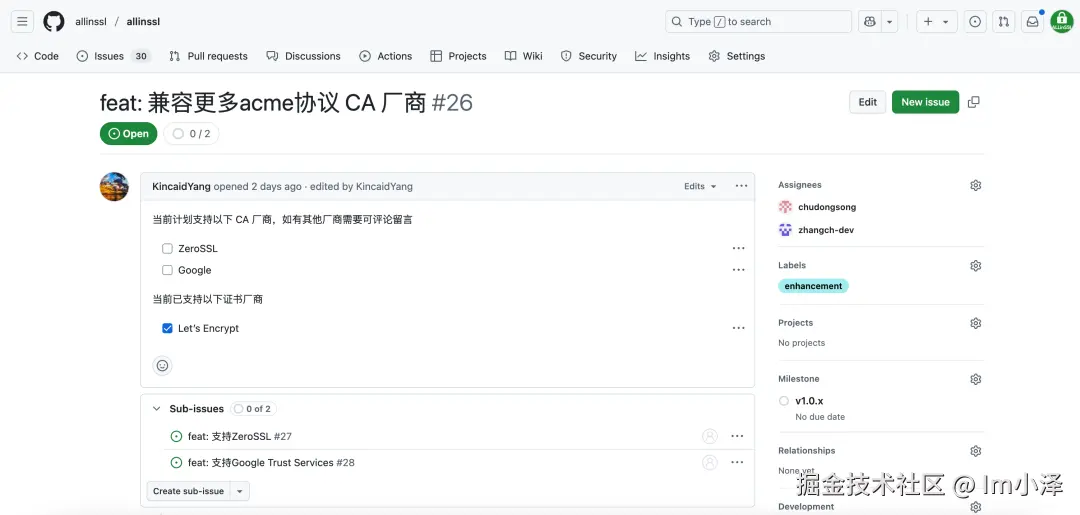This screenshot has width=1080, height=515.
Task: Open options for sub-issue #27
Action: [x=738, y=436]
